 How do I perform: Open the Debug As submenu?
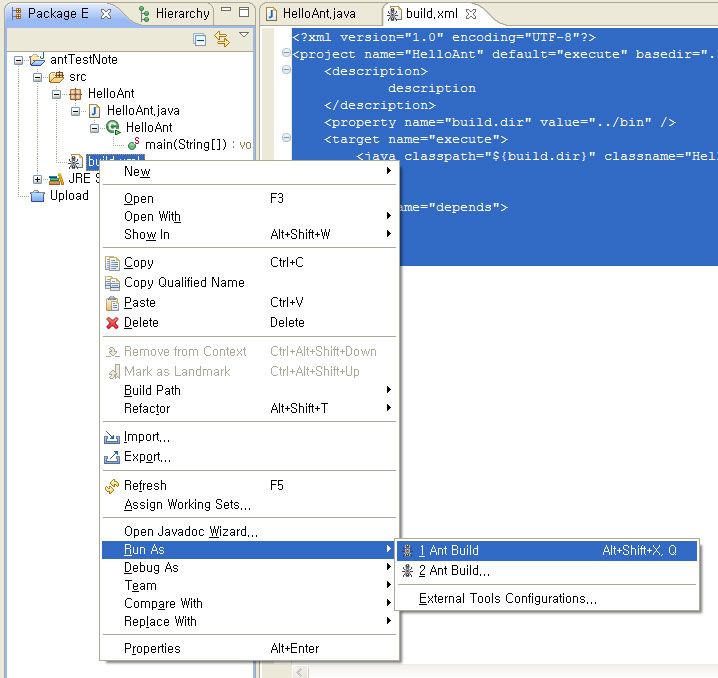coord(250,568)
